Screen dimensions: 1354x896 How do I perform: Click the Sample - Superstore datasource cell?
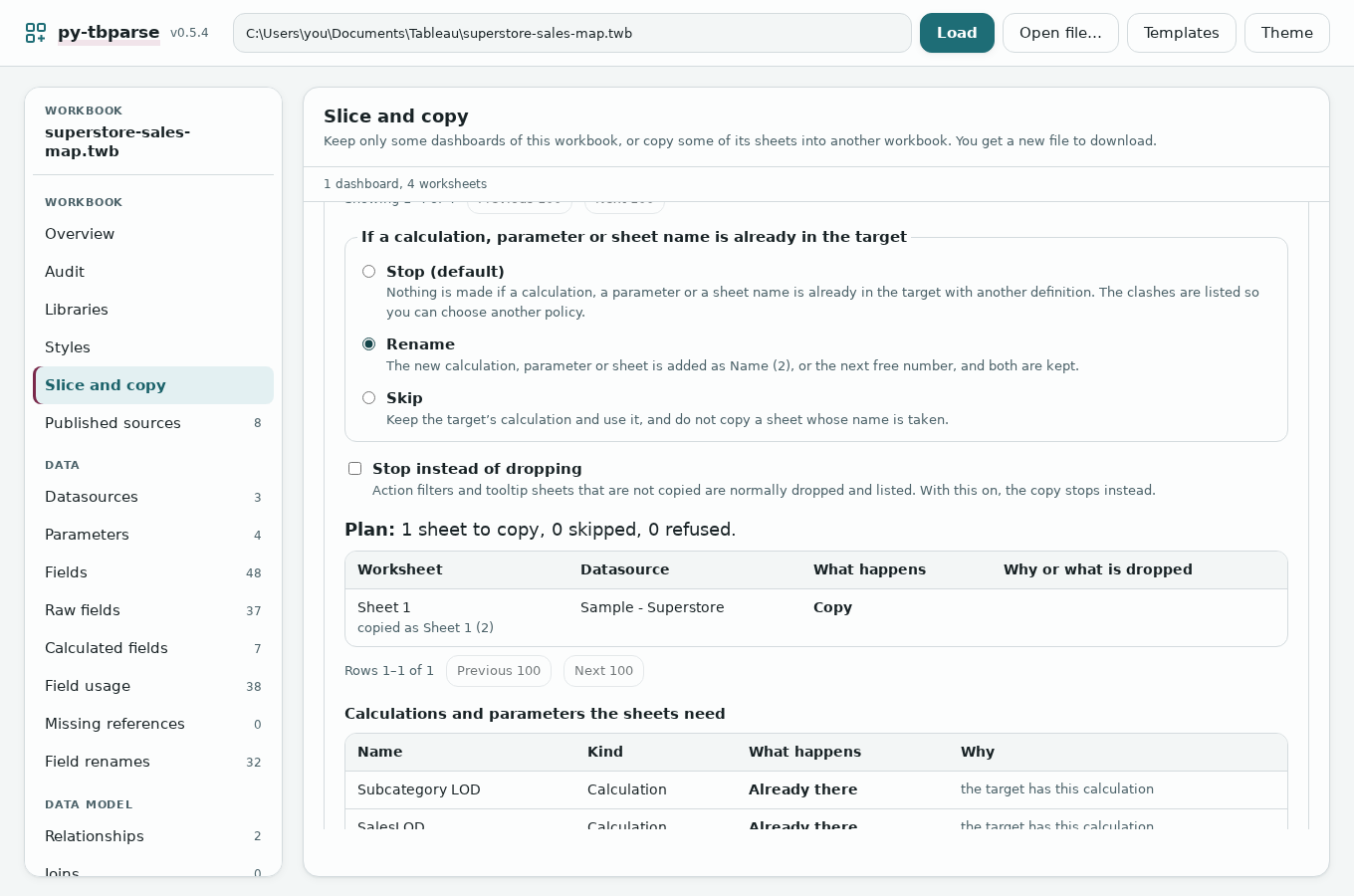click(652, 607)
